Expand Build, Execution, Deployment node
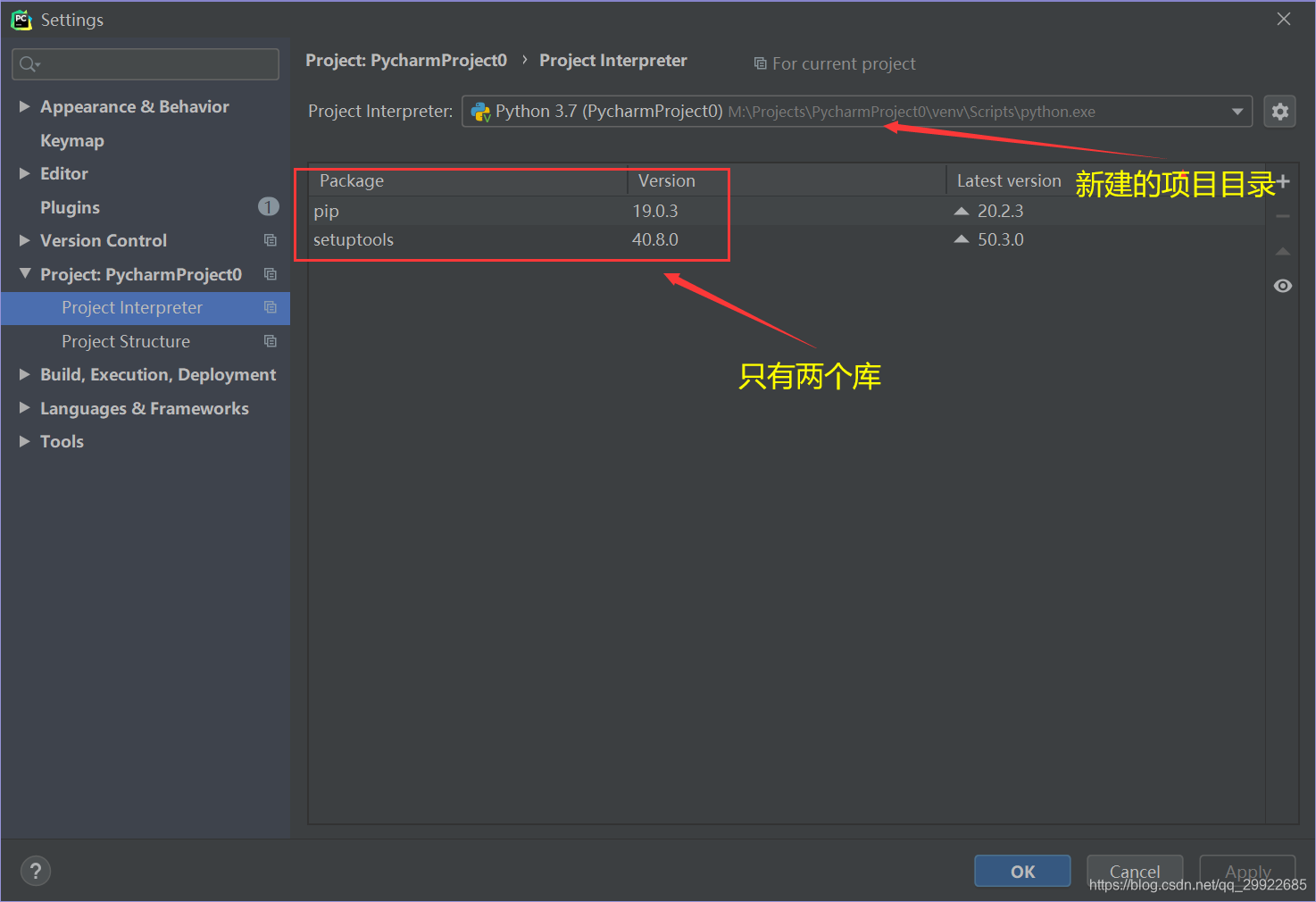The height and width of the screenshot is (902, 1316). 25,374
